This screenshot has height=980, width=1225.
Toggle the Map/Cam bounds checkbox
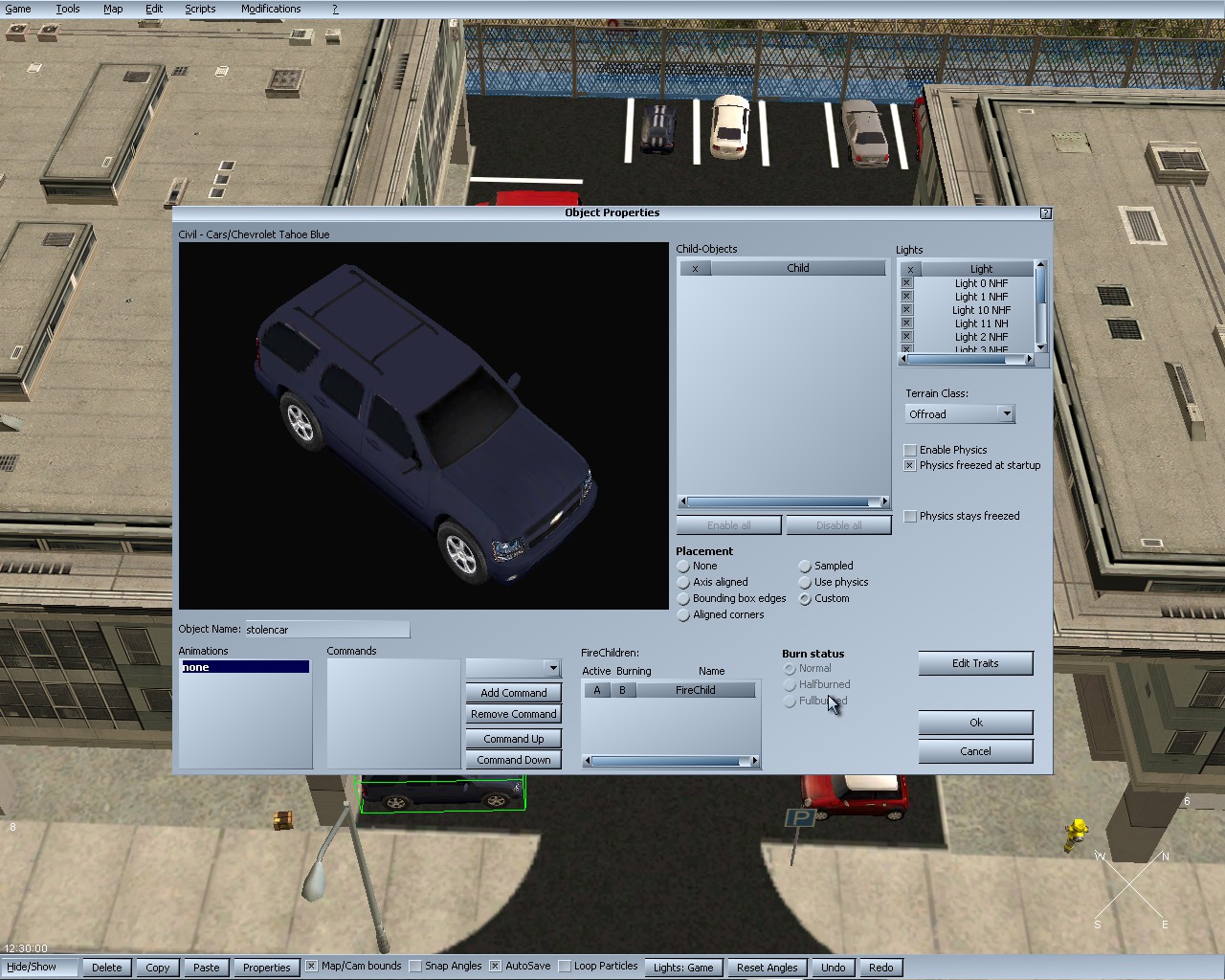(x=311, y=967)
